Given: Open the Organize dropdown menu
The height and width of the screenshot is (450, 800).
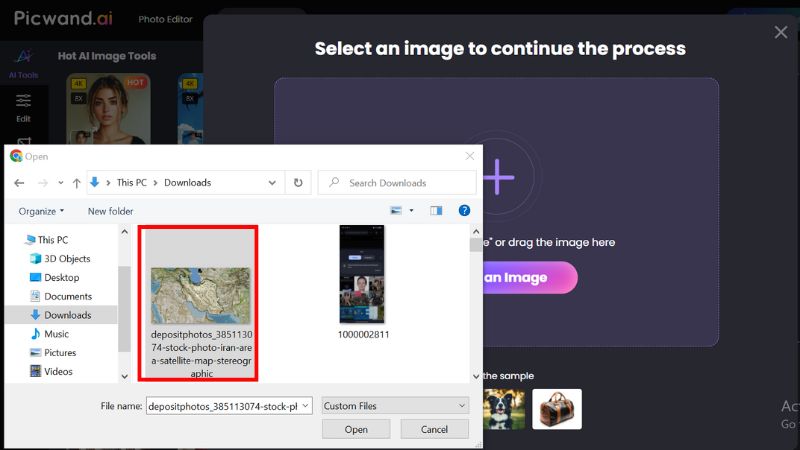Looking at the screenshot, I should [41, 211].
